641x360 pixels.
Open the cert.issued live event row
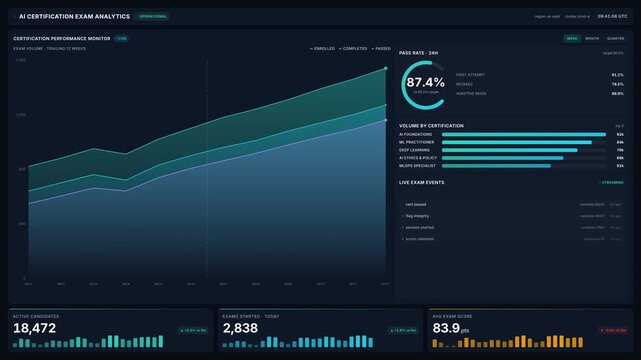(511, 204)
